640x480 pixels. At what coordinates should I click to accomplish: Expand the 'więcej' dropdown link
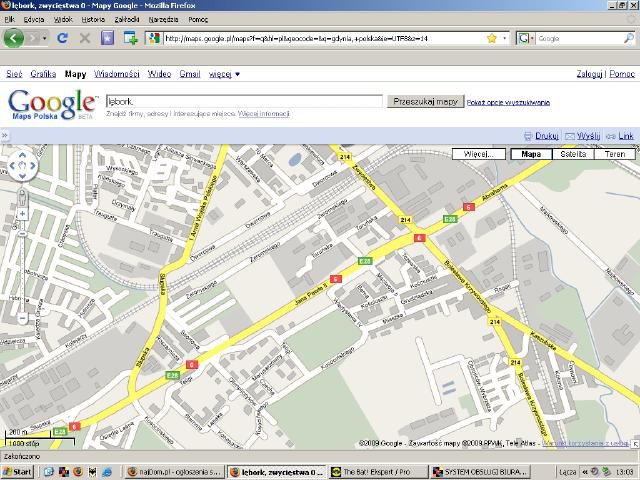tap(224, 74)
